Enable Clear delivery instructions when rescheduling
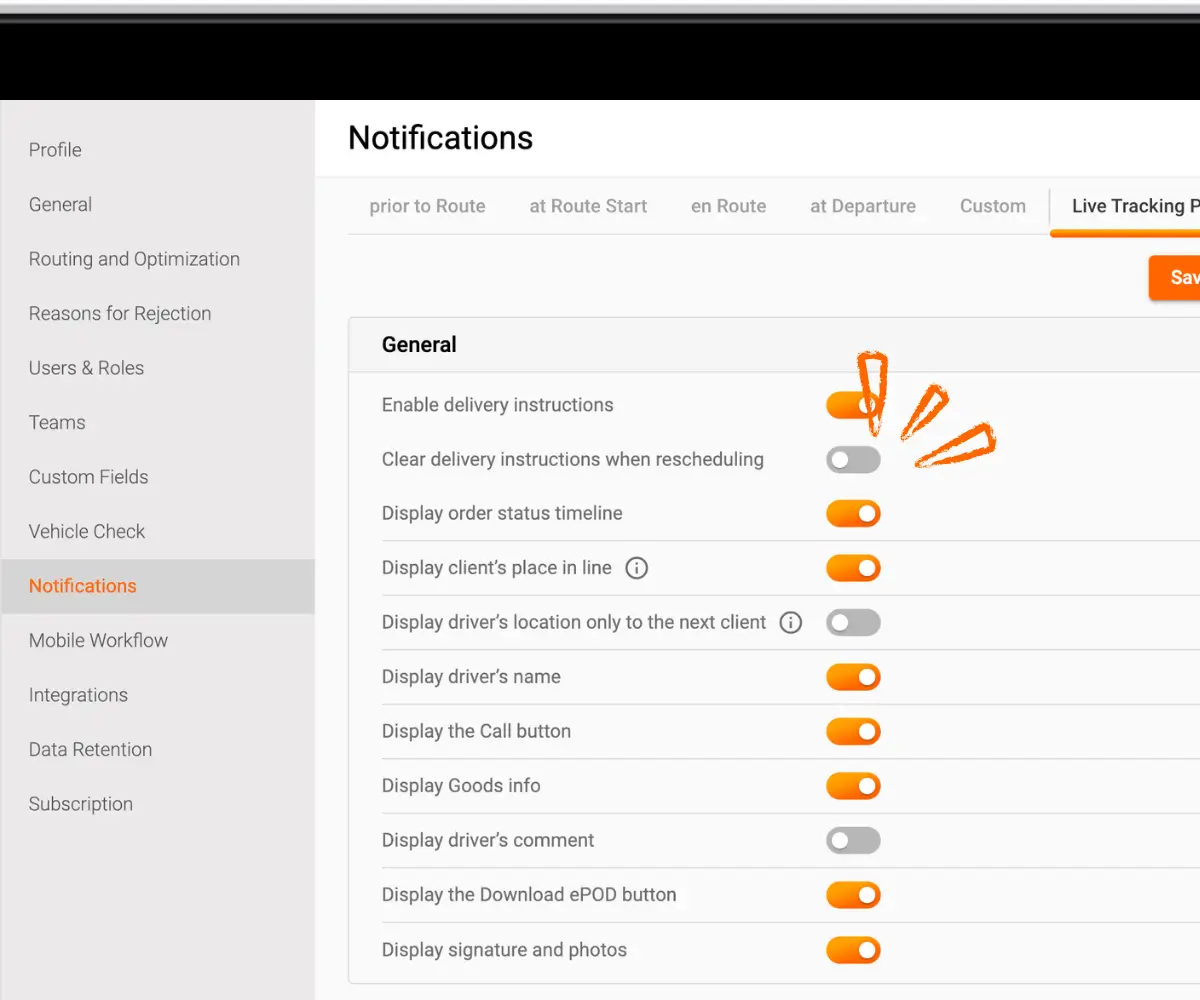 point(853,460)
